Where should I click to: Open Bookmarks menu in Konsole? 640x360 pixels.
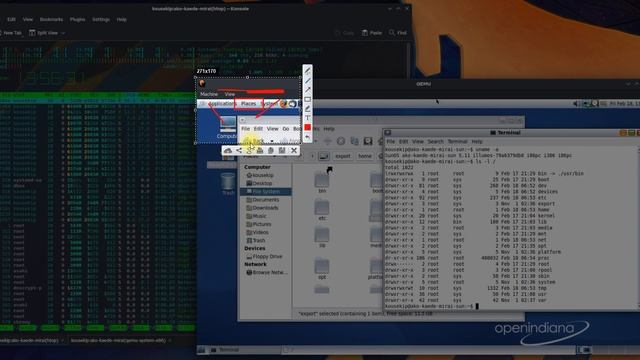pos(51,20)
